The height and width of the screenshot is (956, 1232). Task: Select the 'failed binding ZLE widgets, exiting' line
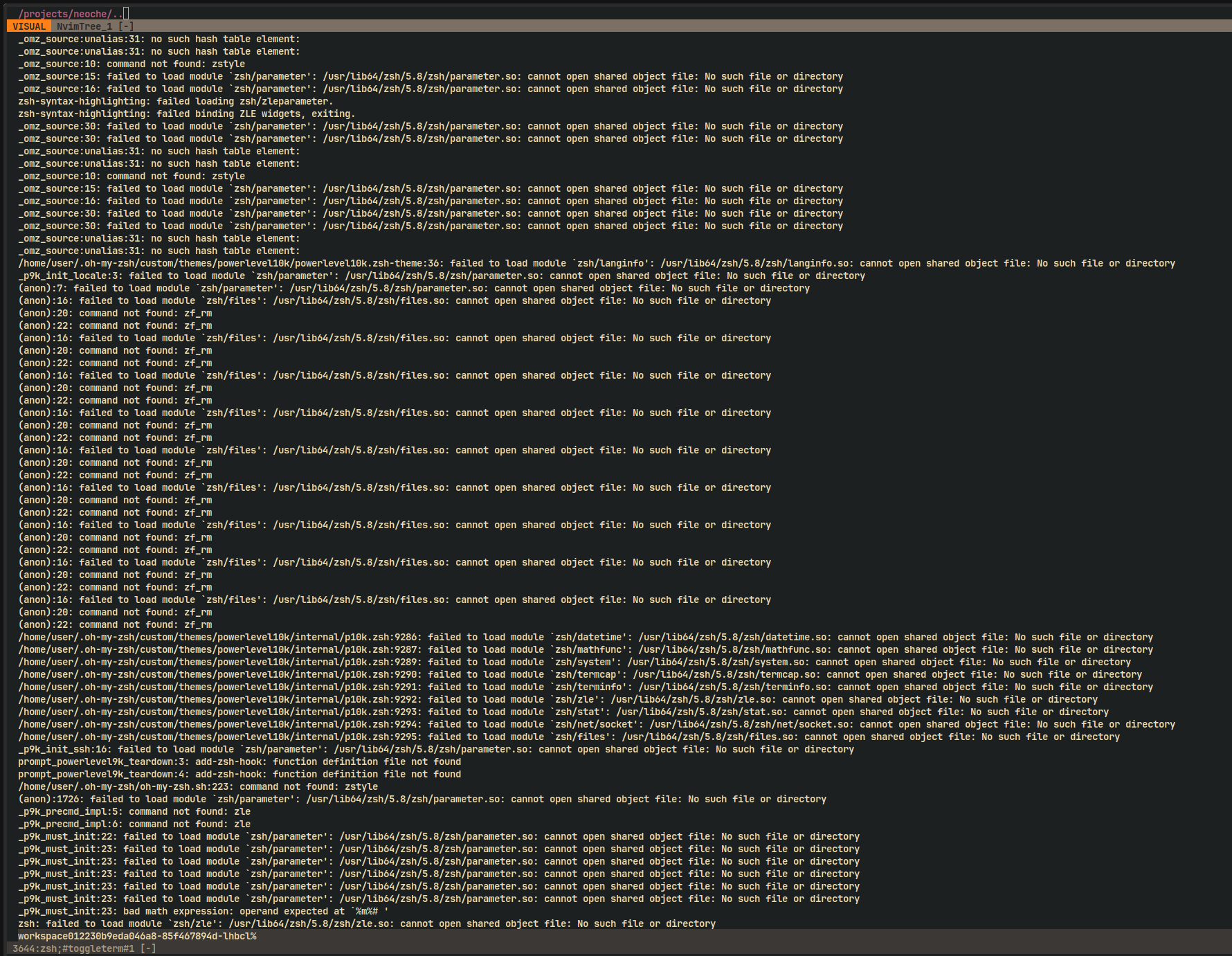click(x=186, y=114)
